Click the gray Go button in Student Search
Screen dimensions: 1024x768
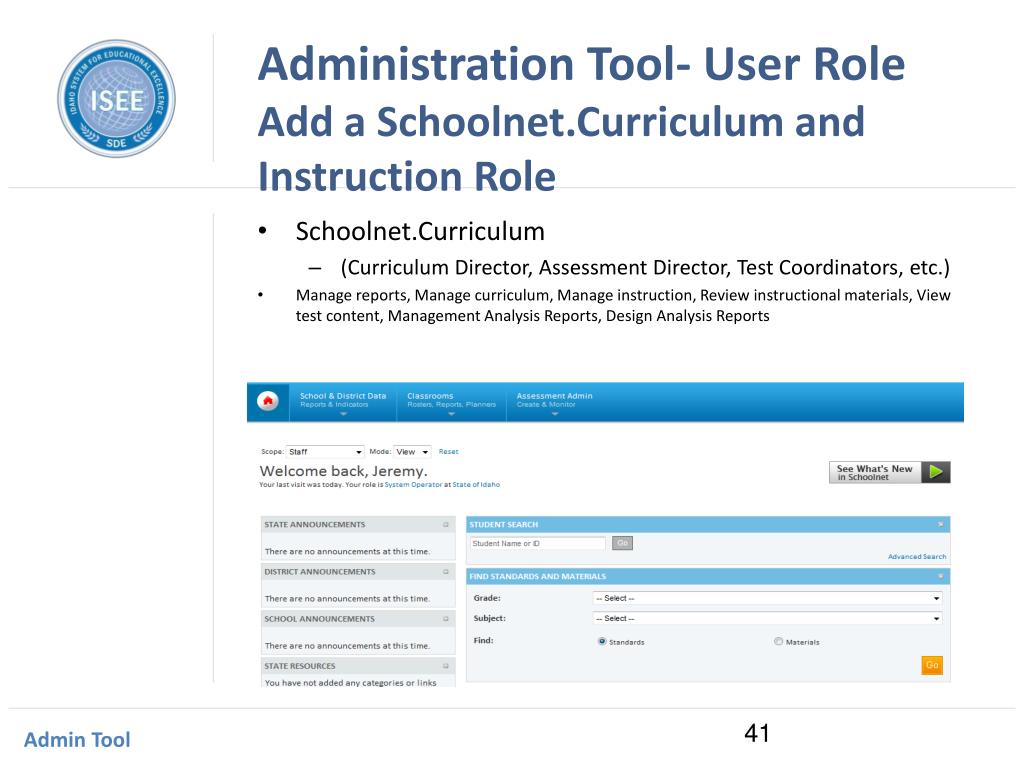pos(622,543)
